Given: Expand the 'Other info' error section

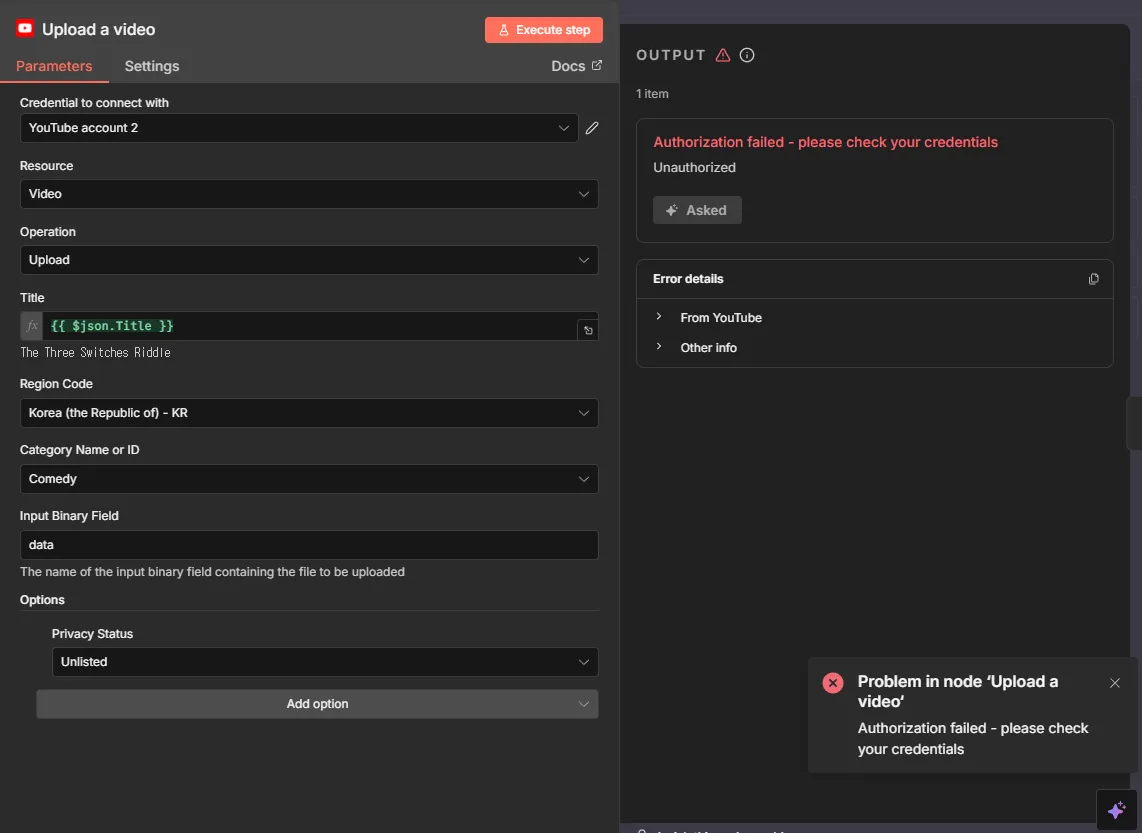Looking at the screenshot, I should click(x=708, y=348).
